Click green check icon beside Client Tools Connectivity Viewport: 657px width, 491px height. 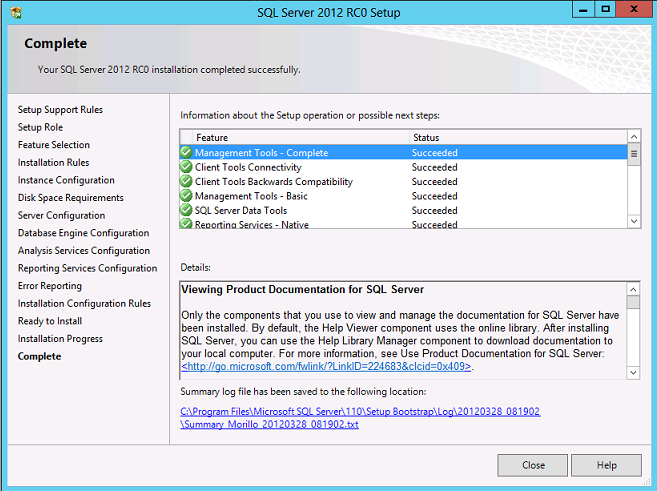(186, 167)
